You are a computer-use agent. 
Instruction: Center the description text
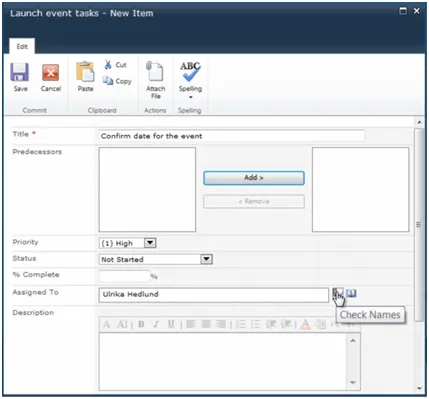point(206,324)
